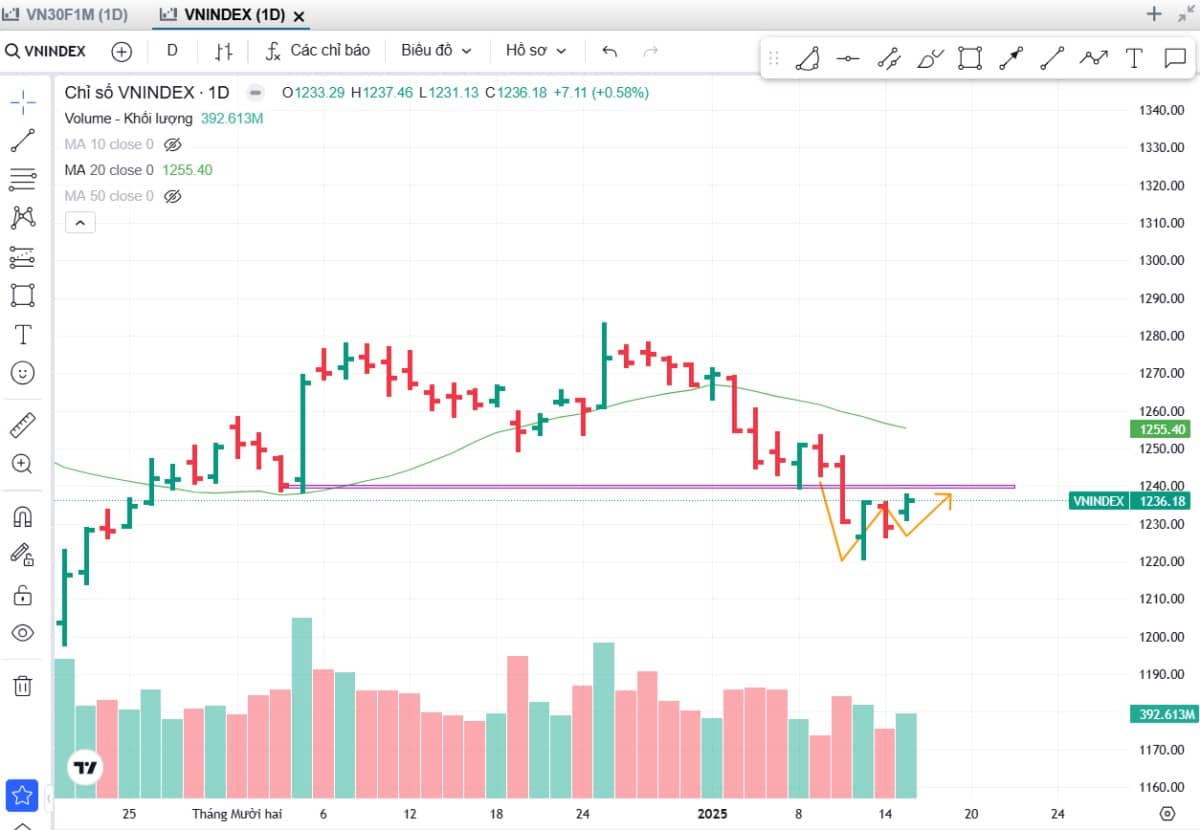Select the parallel channel tool in favorites
This screenshot has width=1200, height=830.
[x=888, y=59]
